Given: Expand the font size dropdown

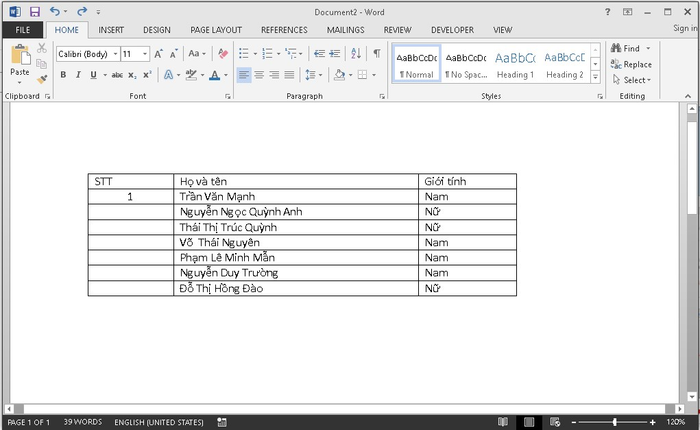Looking at the screenshot, I should [145, 54].
